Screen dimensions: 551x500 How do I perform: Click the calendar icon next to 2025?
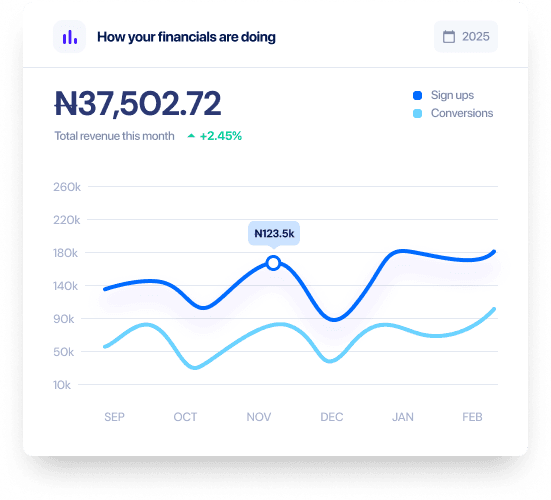point(449,37)
